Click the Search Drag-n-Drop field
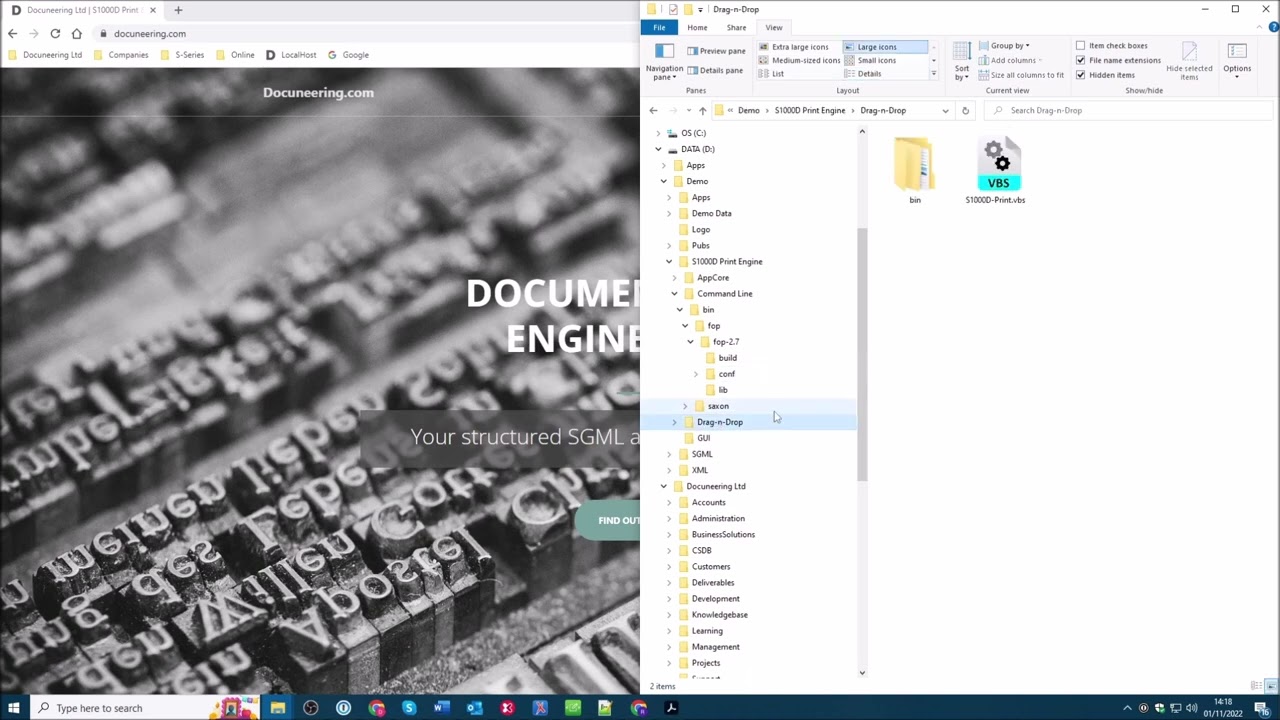1280x720 pixels. point(1130,111)
